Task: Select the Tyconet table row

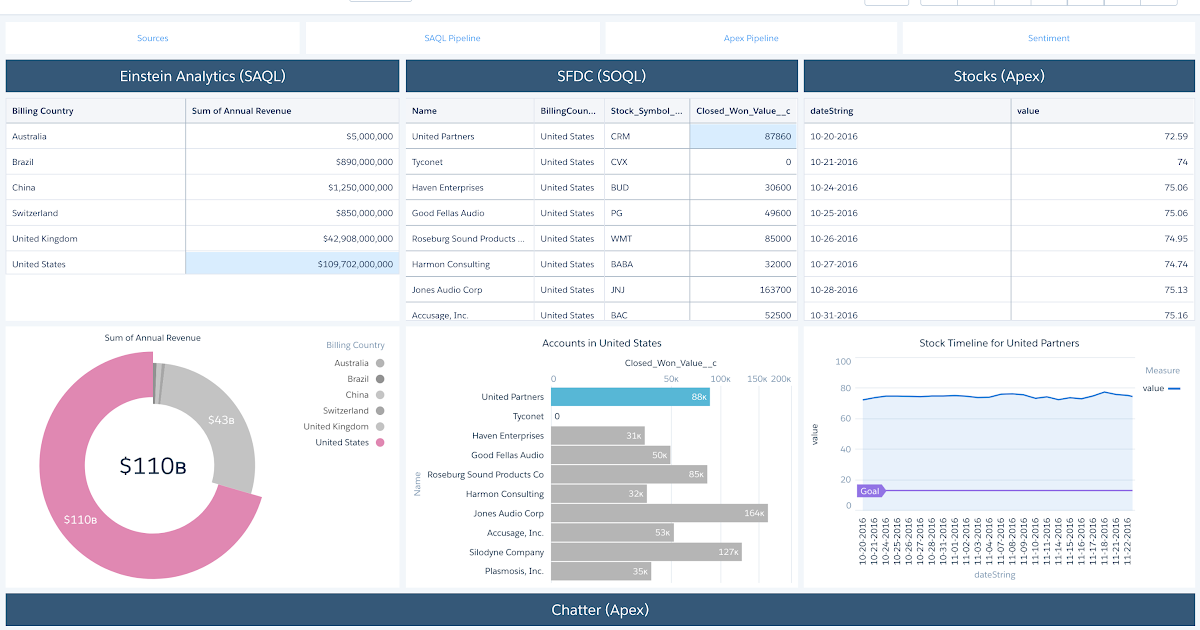Action: (602, 162)
